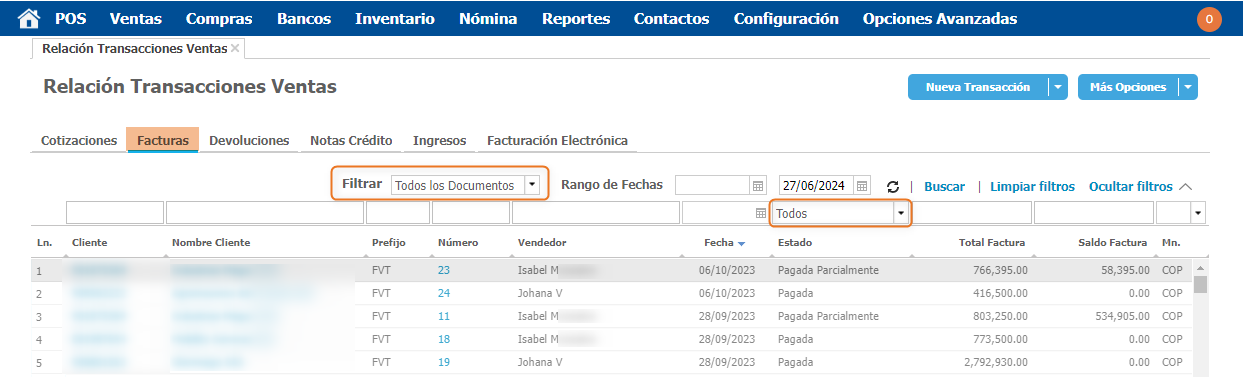Image resolution: width=1243 pixels, height=377 pixels.
Task: Click the Fecha sort arrow
Action: [x=742, y=243]
